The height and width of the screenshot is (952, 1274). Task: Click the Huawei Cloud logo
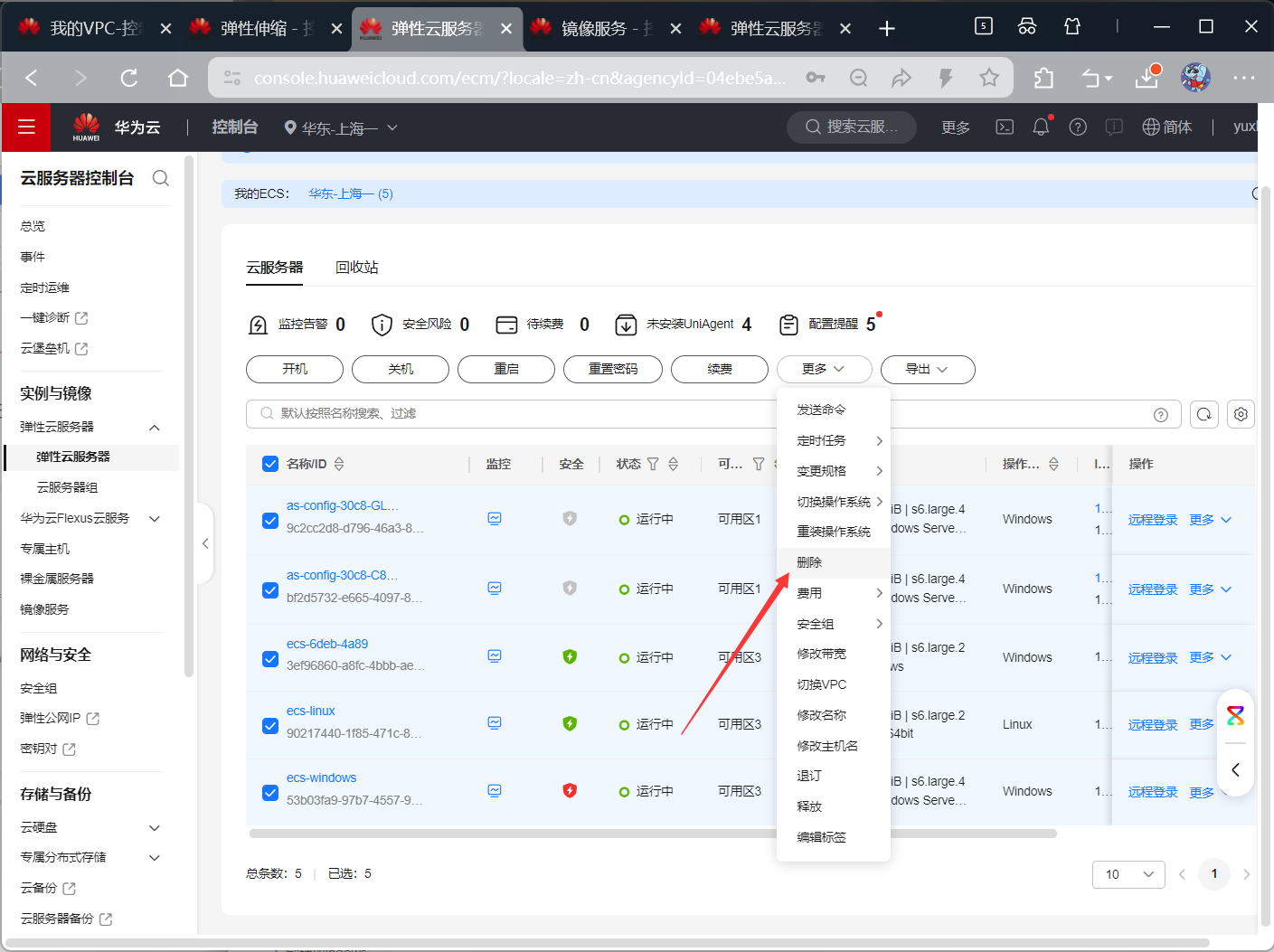pos(87,127)
